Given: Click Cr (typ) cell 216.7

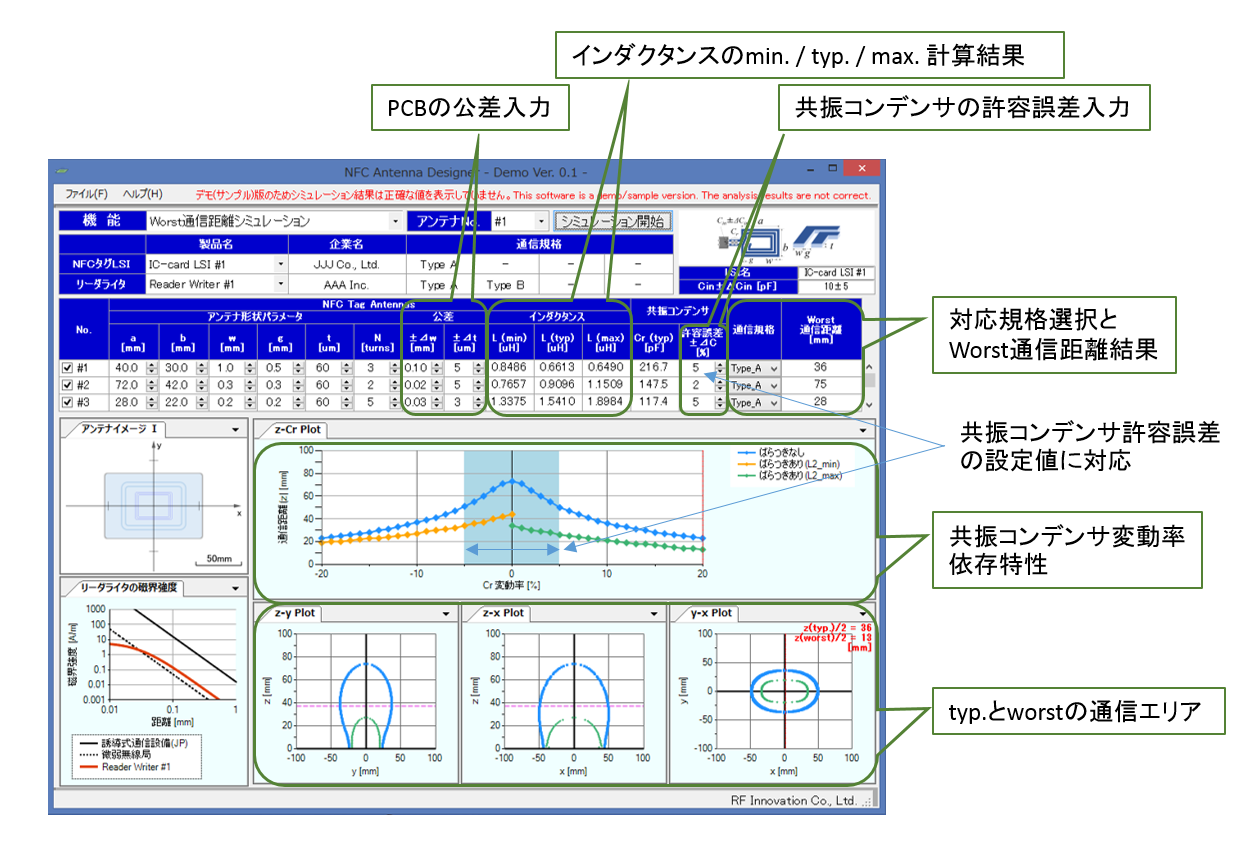Looking at the screenshot, I should [x=655, y=368].
